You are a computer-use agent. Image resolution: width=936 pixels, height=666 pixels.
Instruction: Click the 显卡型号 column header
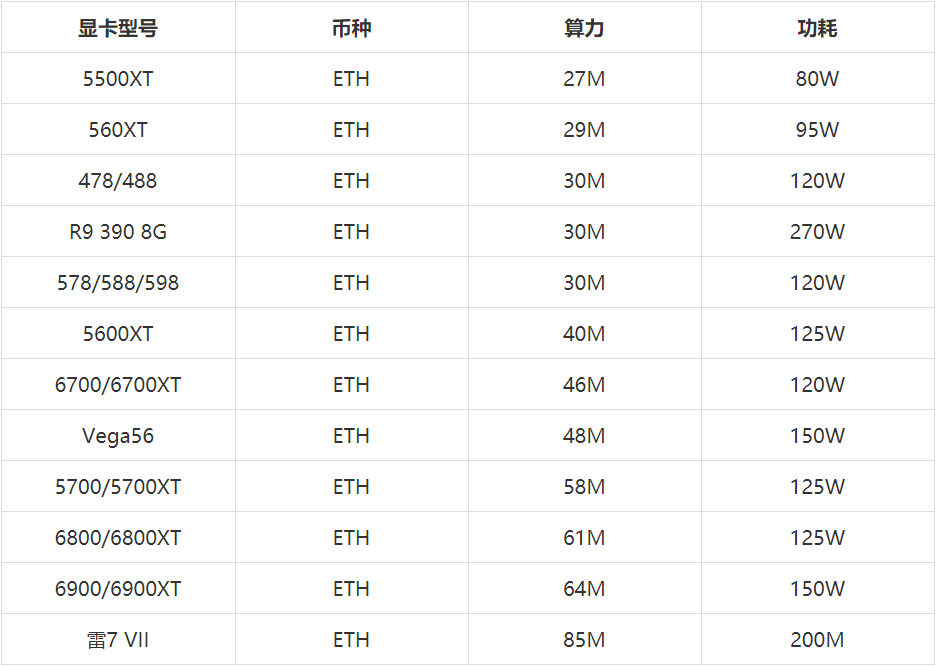(118, 28)
